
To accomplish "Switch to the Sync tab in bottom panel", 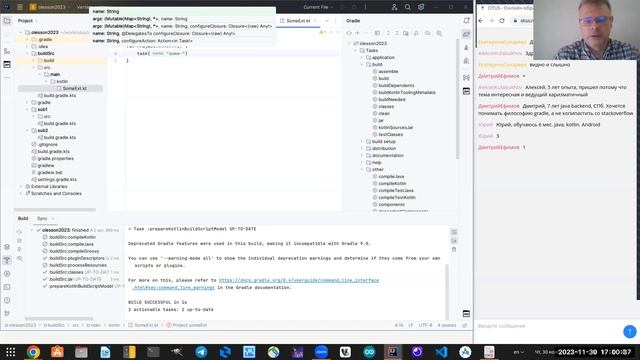I will tap(42, 218).
